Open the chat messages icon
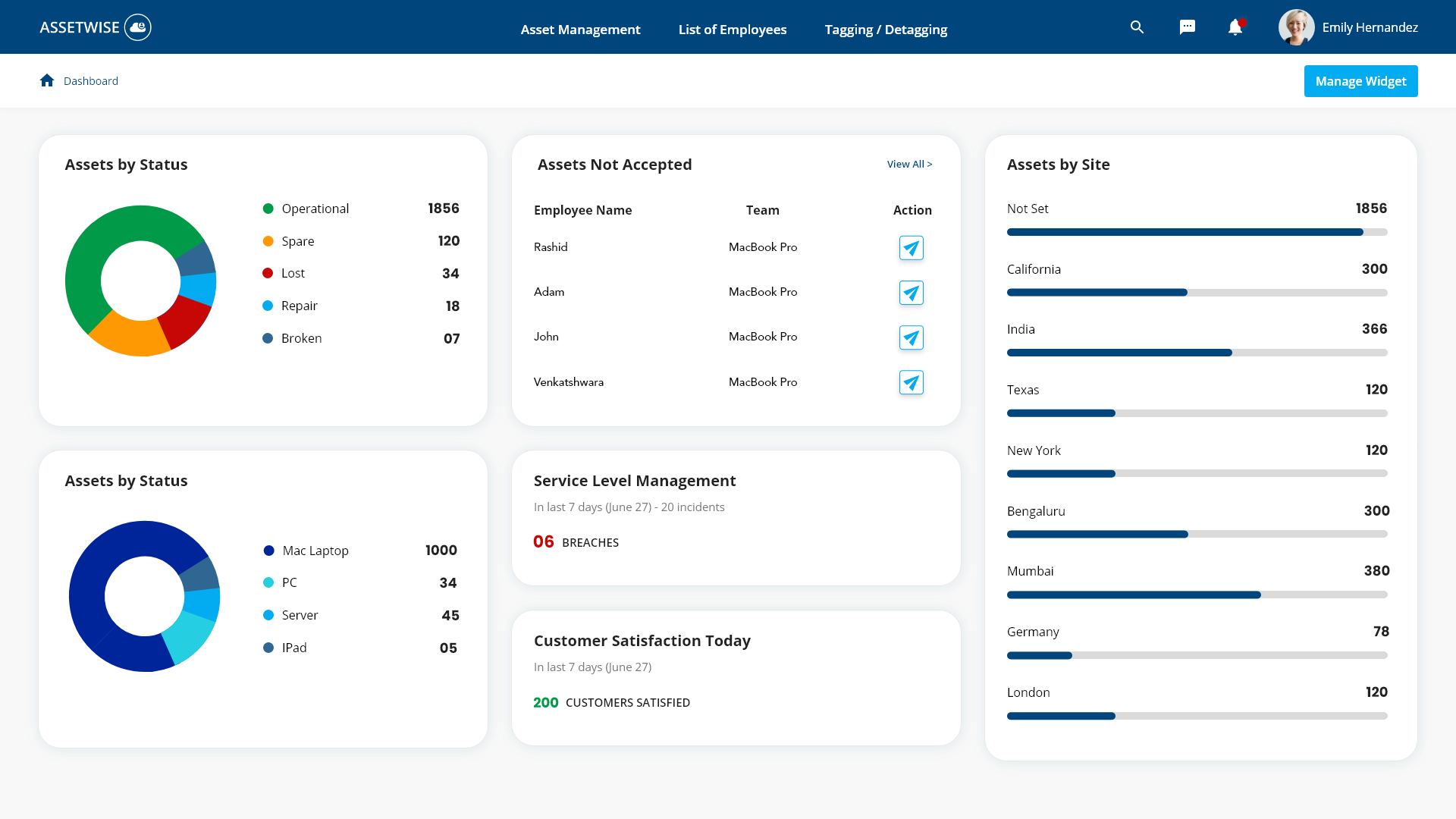The height and width of the screenshot is (819, 1456). click(1187, 27)
